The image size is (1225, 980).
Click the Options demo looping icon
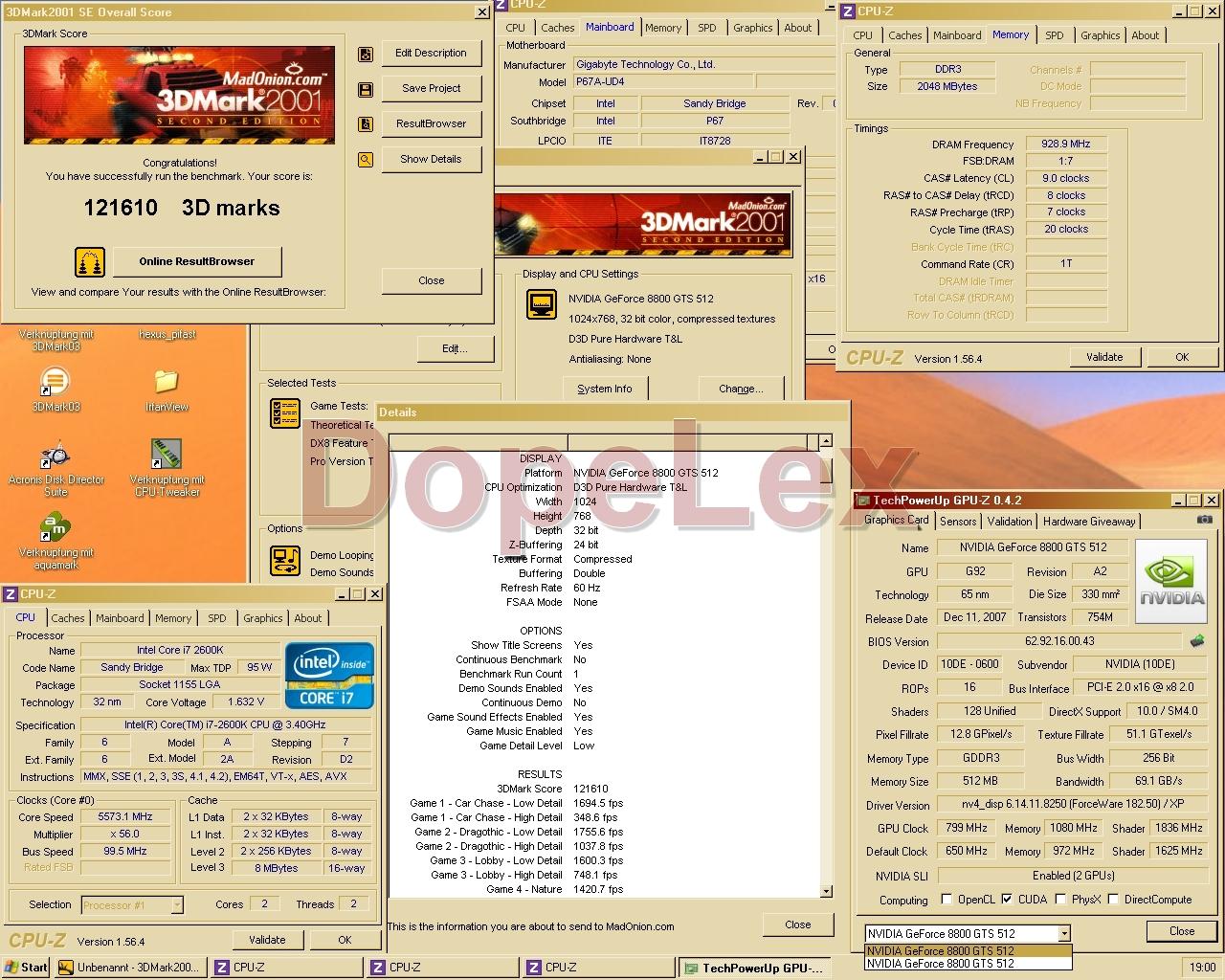[x=285, y=561]
